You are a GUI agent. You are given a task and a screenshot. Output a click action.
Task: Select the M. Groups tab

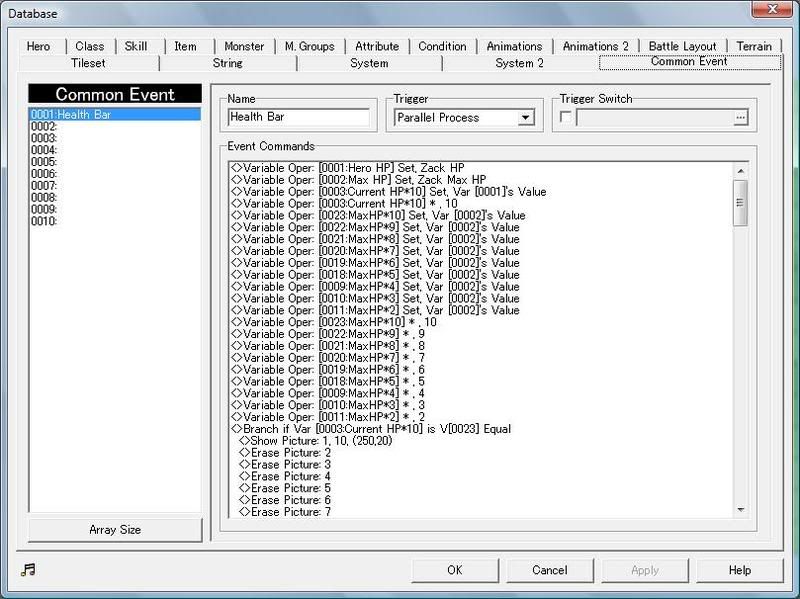pos(310,46)
